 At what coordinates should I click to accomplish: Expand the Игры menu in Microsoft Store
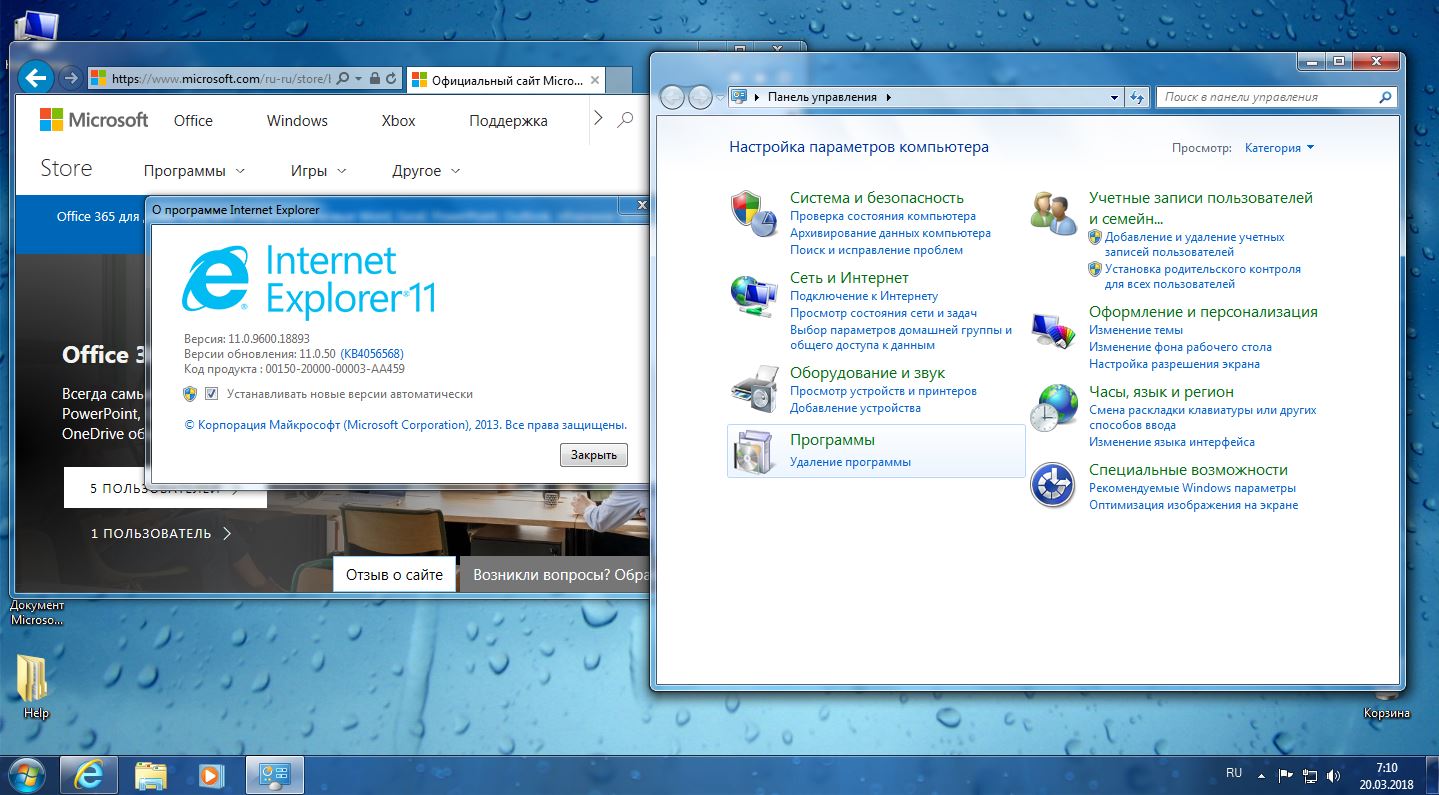click(x=319, y=171)
